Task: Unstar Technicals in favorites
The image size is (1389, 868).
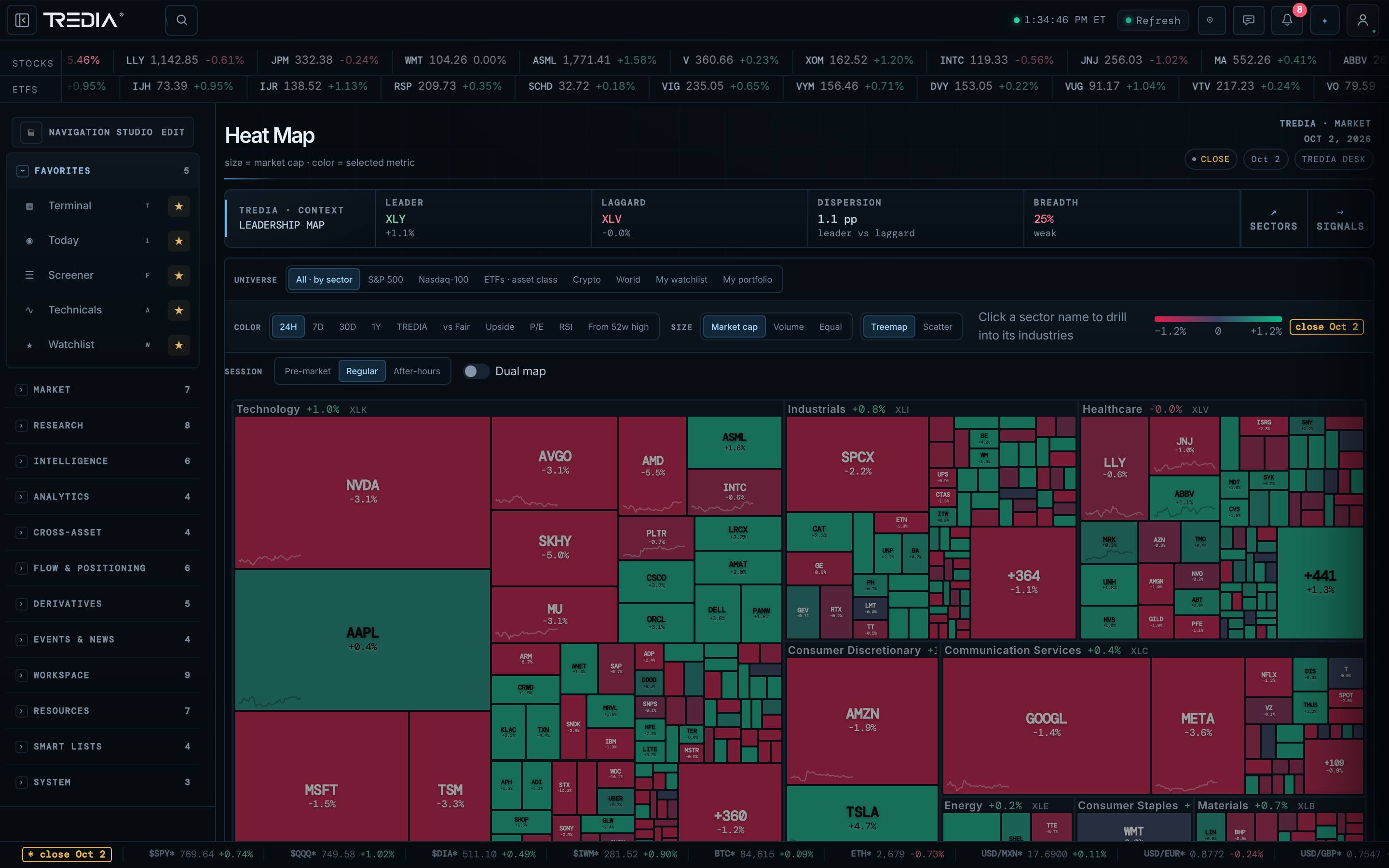Action: coord(178,310)
